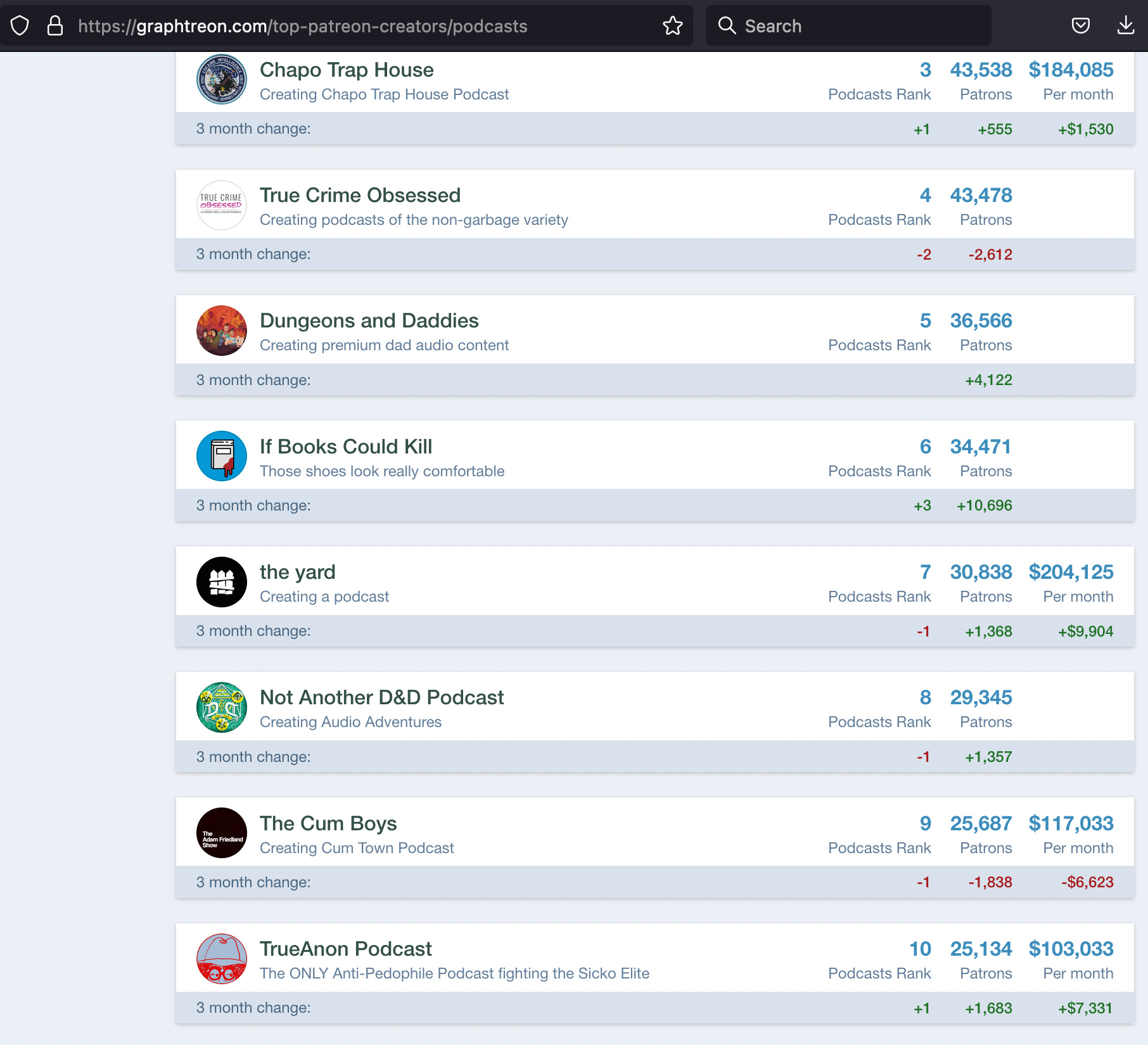Open If Books Could Kill avatar

(221, 456)
